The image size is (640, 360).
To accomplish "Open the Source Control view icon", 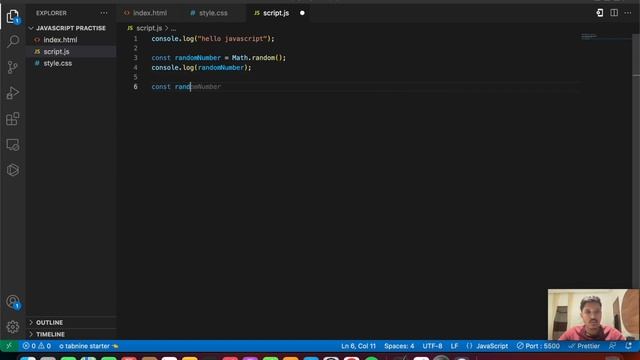I will pos(13,67).
